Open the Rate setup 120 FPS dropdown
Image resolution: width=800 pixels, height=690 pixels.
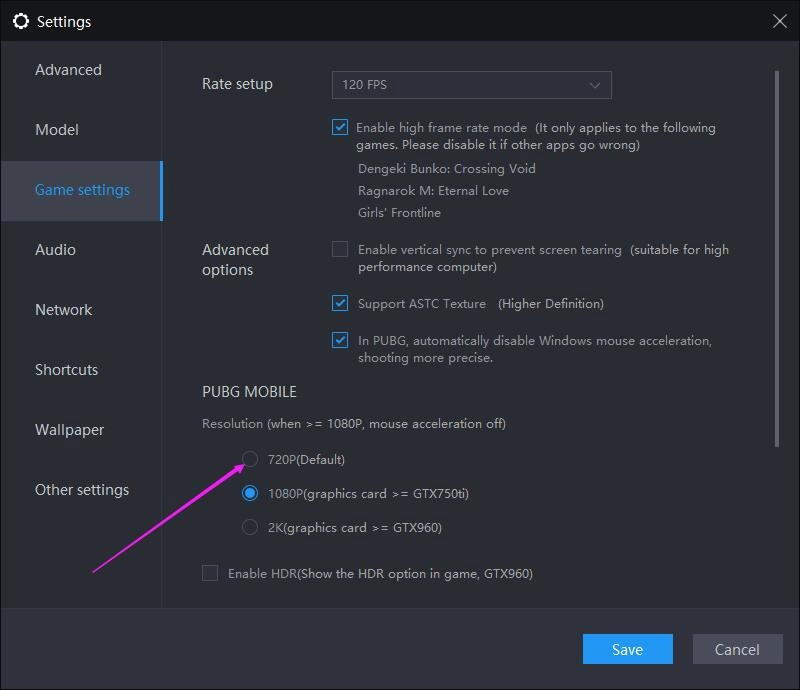coord(471,84)
